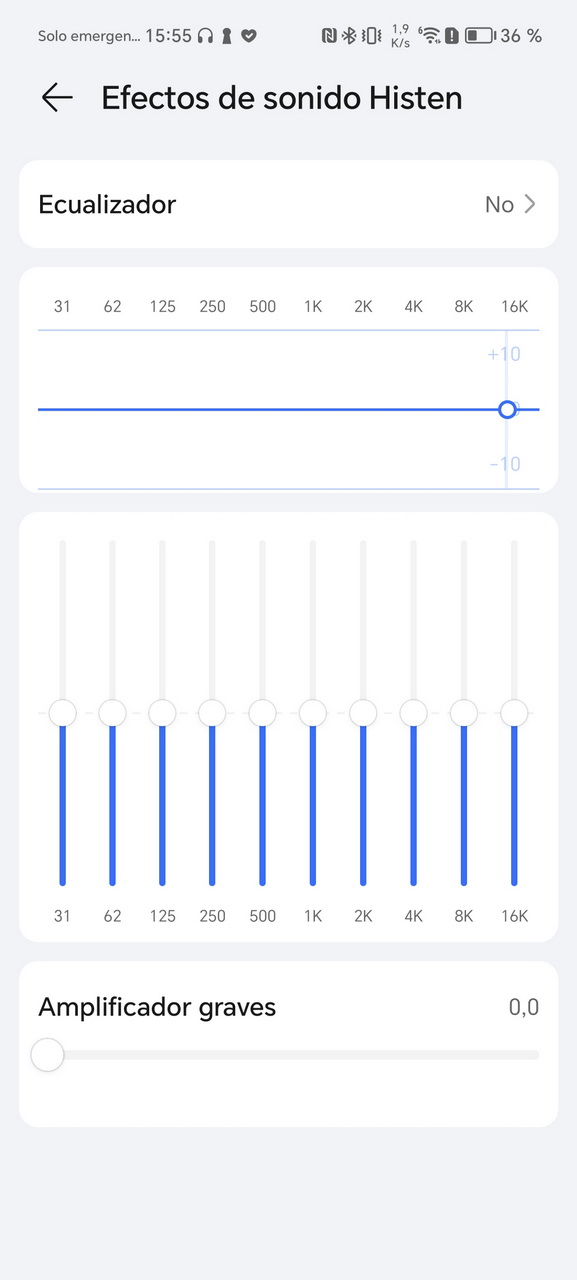The width and height of the screenshot is (577, 1280).
Task: Open the Ecualizador preset chevron
Action: coord(530,204)
